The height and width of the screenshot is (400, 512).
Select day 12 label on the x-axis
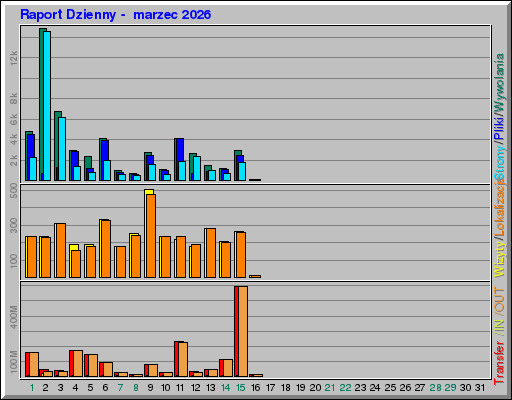(195, 388)
